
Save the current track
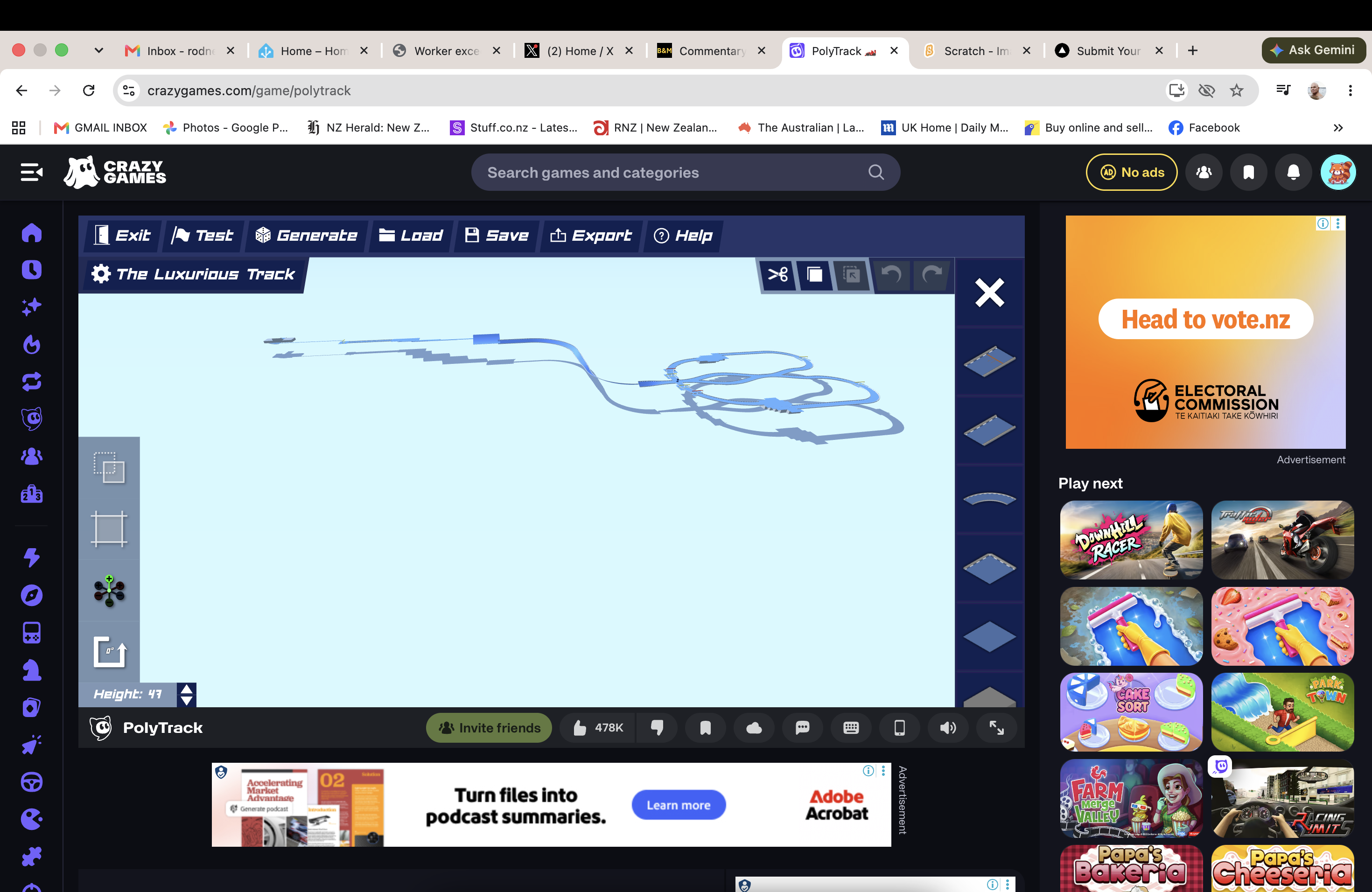click(497, 235)
